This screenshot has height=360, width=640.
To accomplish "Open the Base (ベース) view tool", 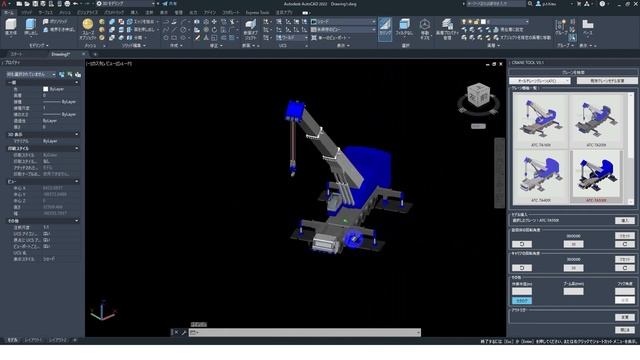I will click(587, 27).
